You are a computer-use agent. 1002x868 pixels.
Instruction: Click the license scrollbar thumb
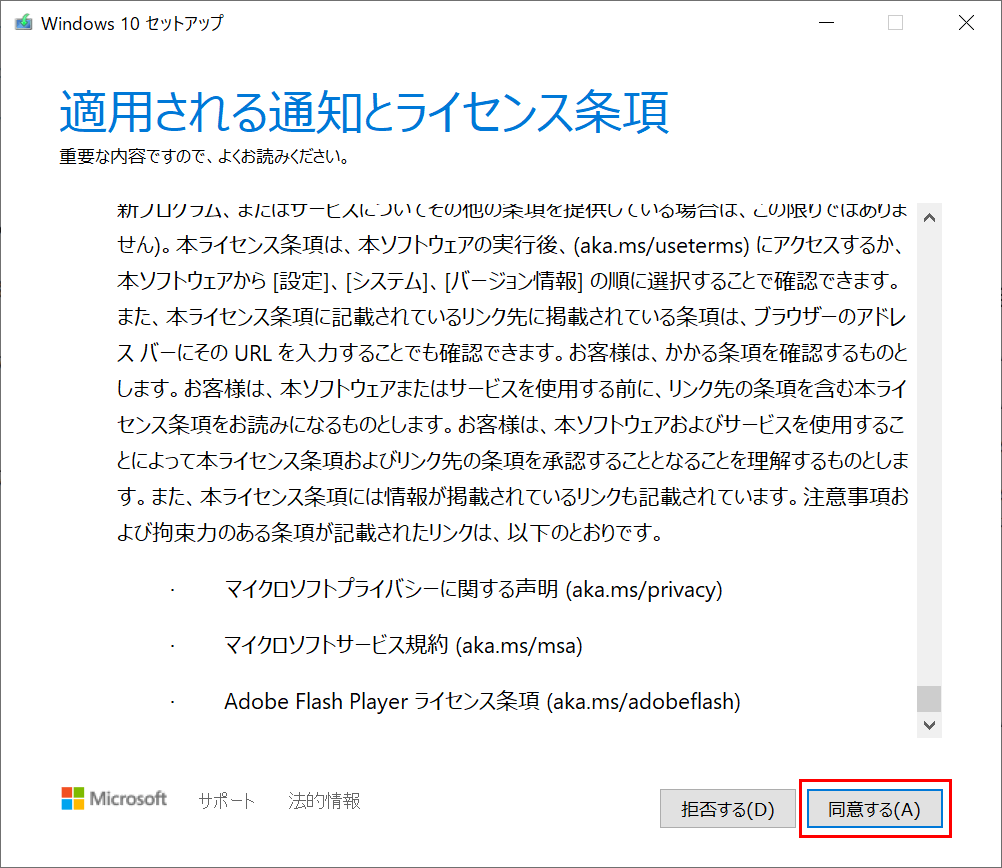pos(929,697)
